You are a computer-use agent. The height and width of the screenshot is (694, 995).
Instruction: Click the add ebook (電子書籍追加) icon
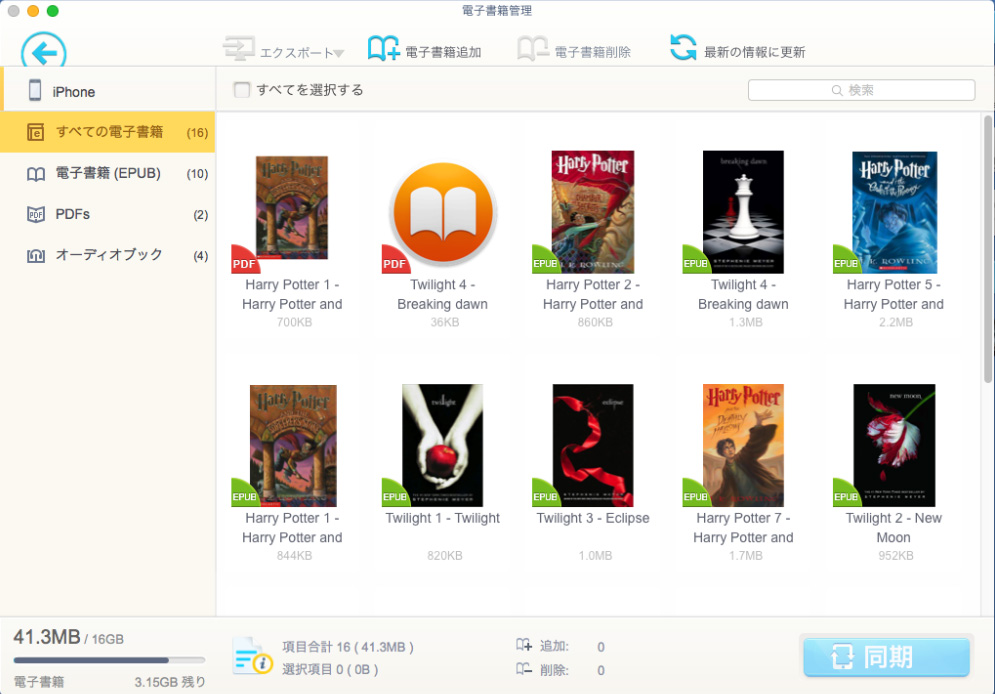383,48
